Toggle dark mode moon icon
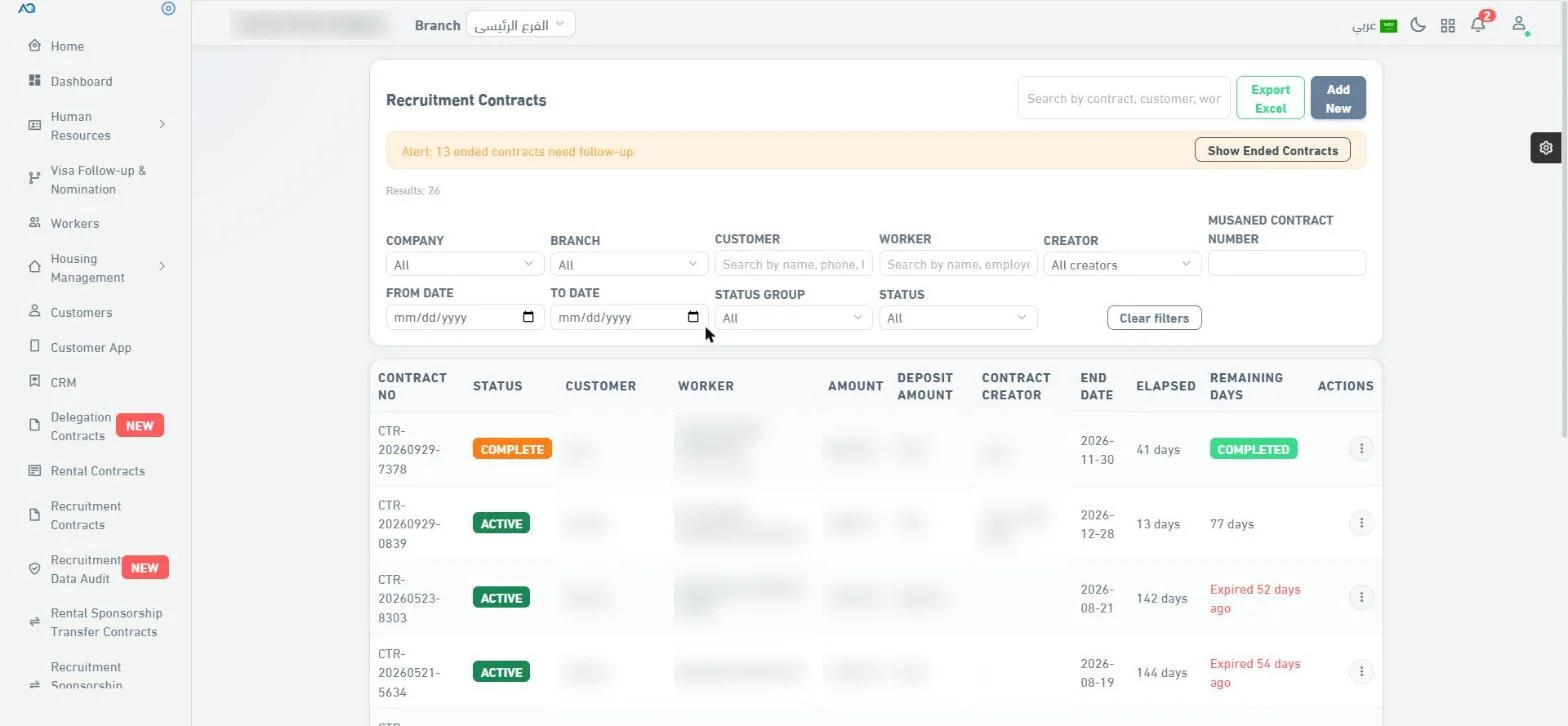Viewport: 1568px width, 726px height. pyautogui.click(x=1417, y=25)
